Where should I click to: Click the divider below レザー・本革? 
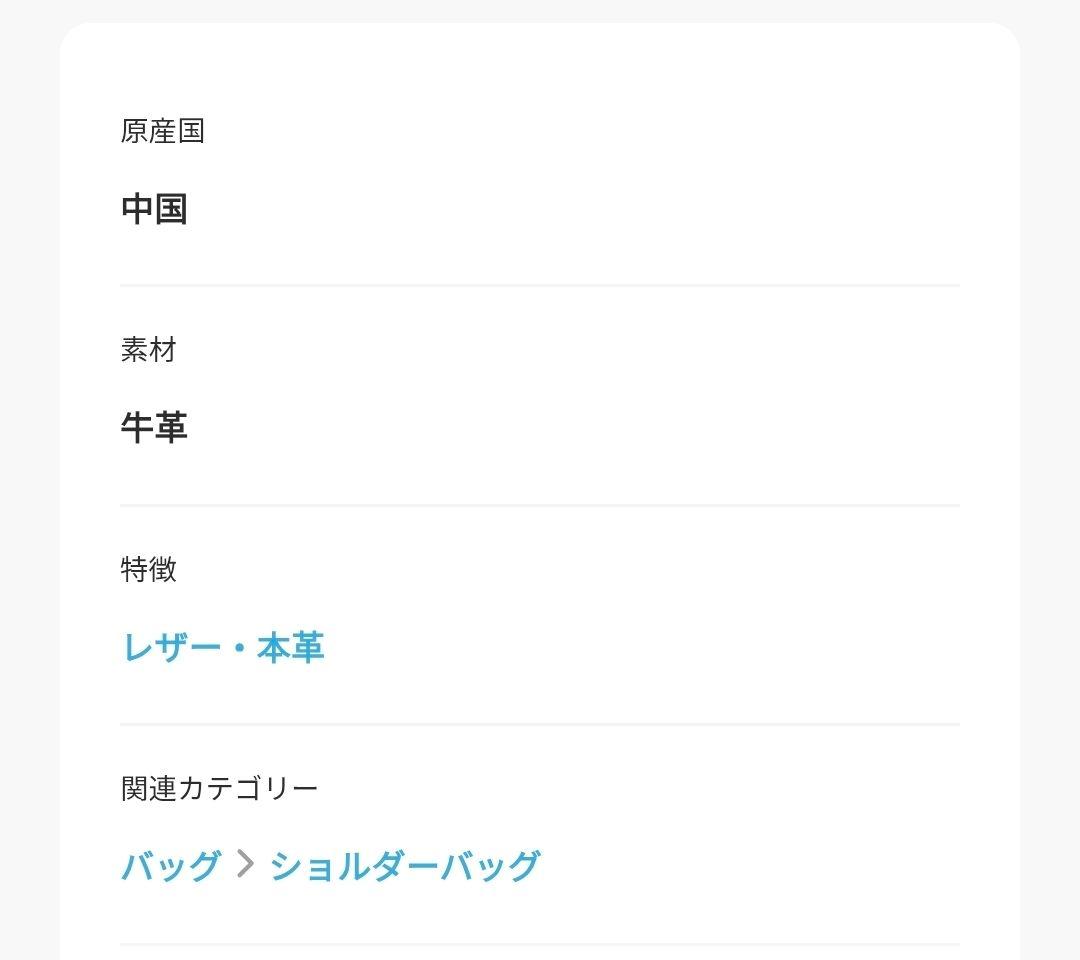pyautogui.click(x=540, y=724)
